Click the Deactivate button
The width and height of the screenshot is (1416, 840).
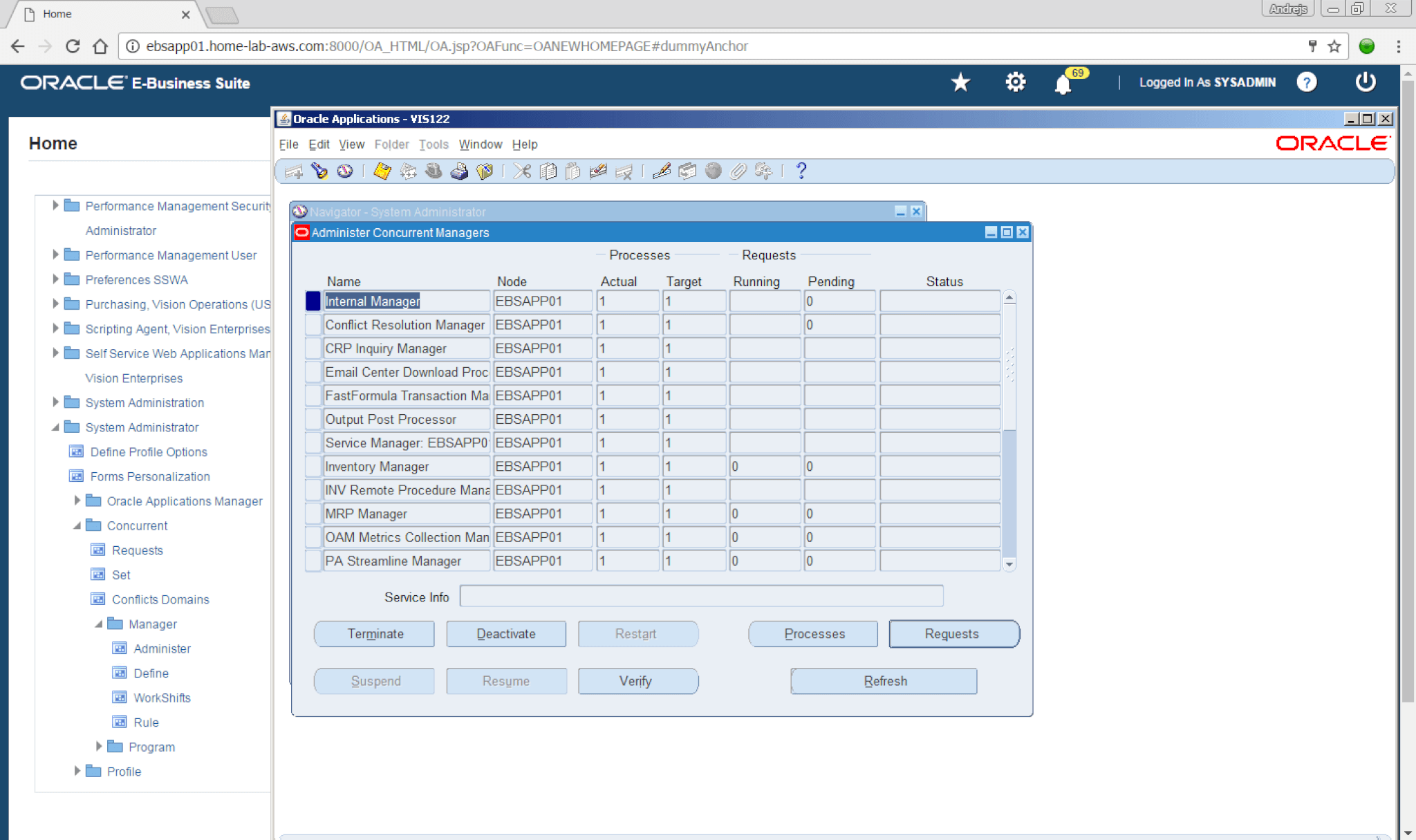tap(506, 634)
